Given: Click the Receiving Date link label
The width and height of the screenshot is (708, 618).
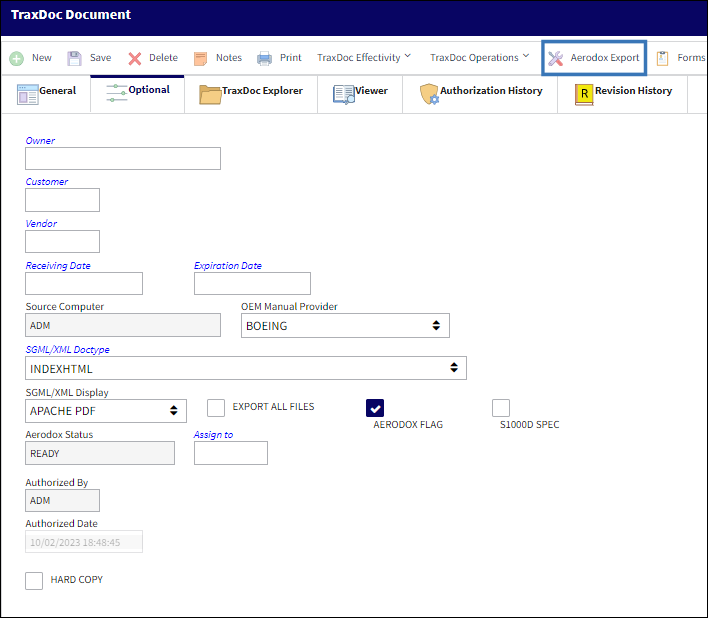Looking at the screenshot, I should tap(58, 265).
